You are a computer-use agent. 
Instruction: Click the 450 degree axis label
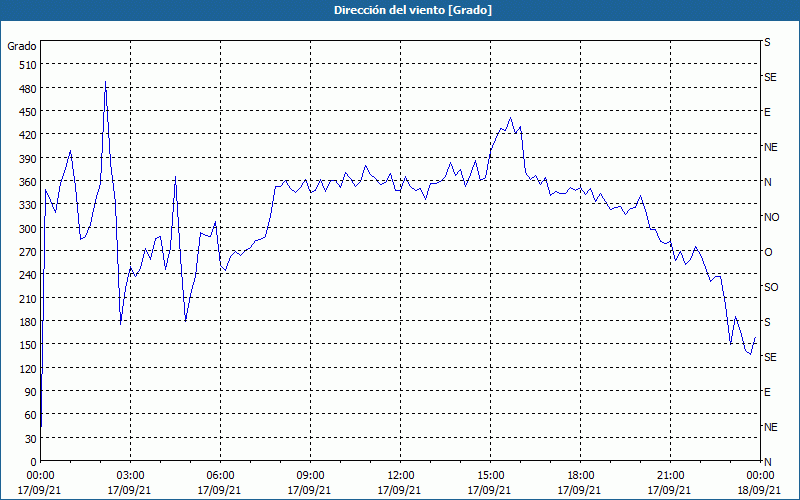(29, 112)
